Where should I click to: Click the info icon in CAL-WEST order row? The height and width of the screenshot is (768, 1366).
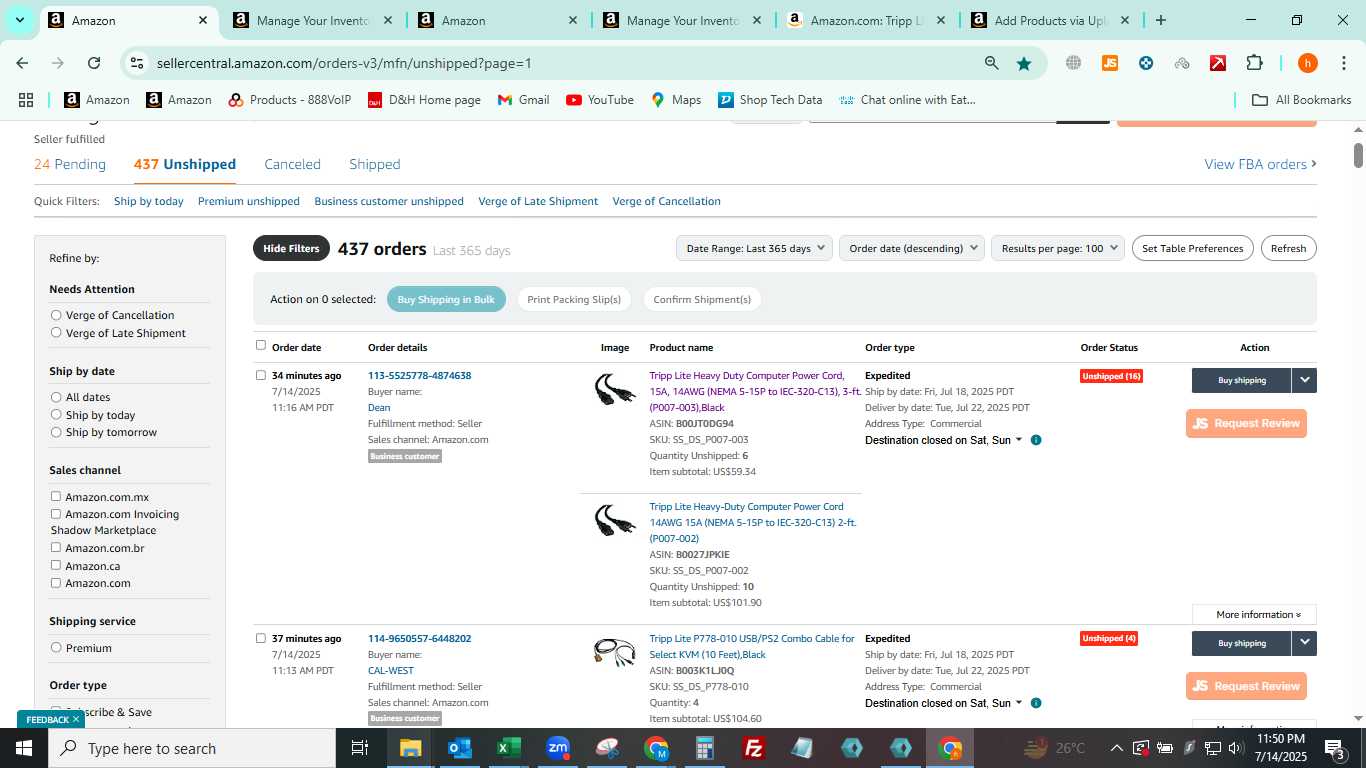pyautogui.click(x=1036, y=703)
